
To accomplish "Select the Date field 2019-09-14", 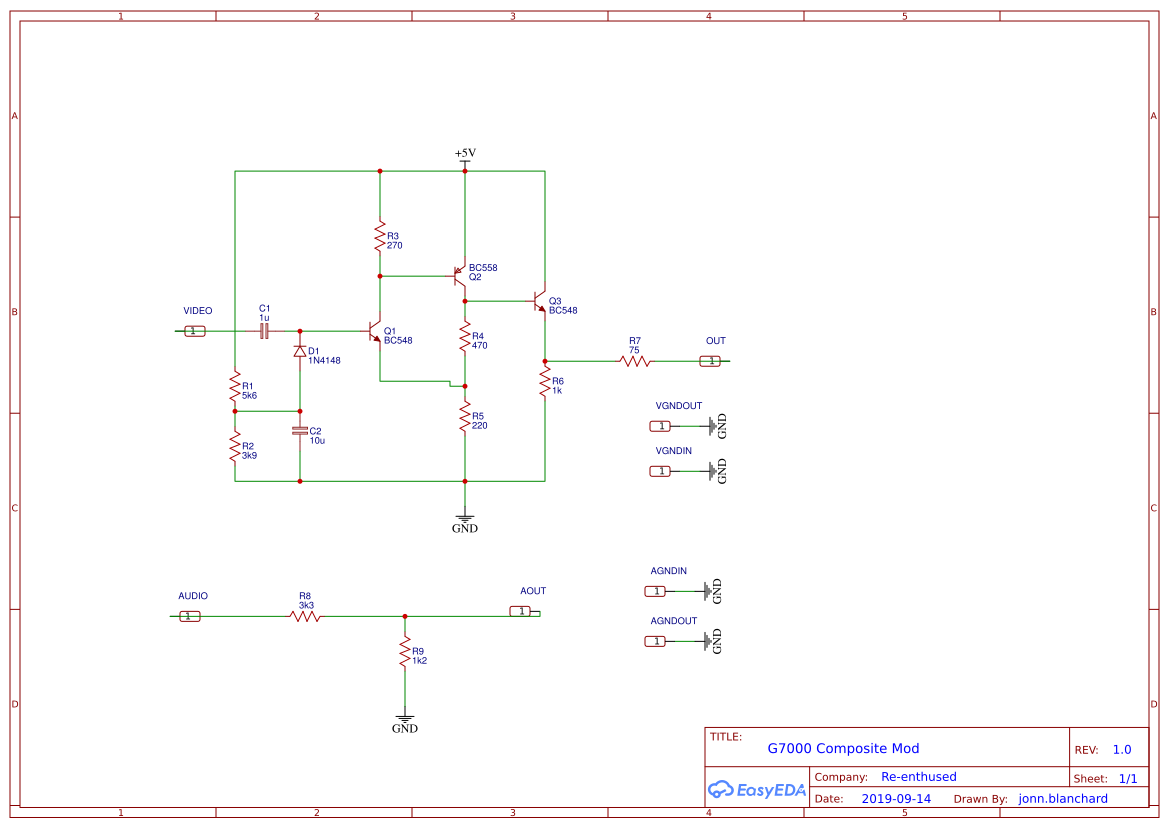I will [x=895, y=798].
